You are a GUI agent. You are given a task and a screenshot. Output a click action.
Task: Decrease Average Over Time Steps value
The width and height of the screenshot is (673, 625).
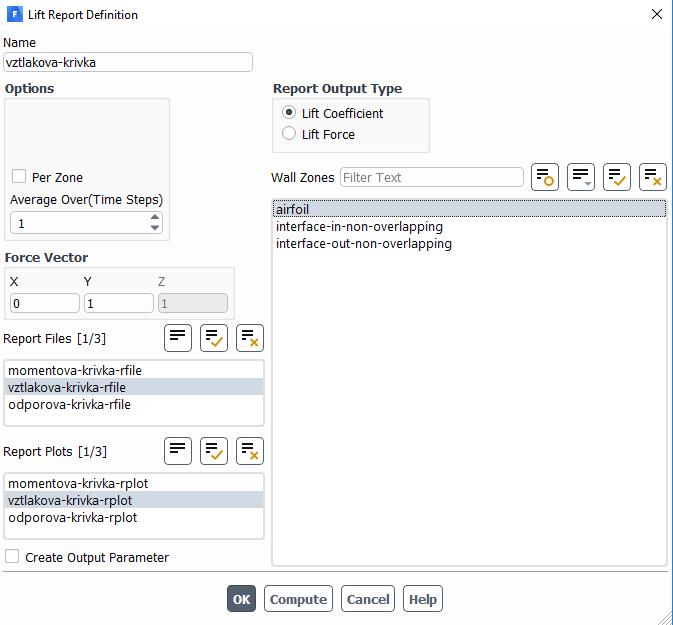point(155,228)
